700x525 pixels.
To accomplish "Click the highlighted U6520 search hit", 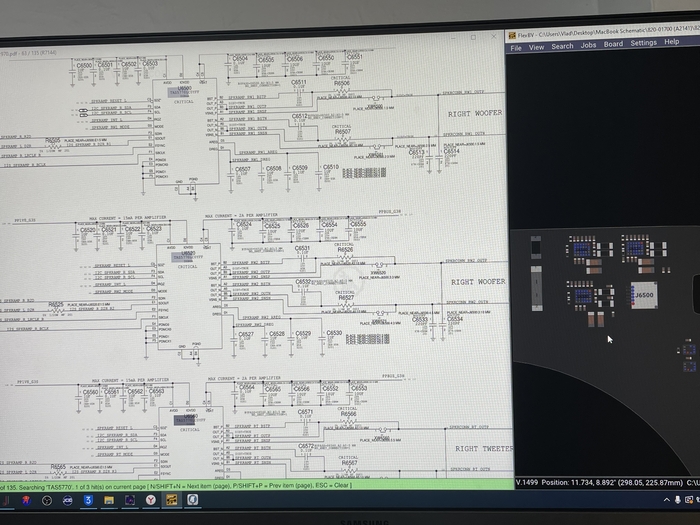I will coord(184,256).
